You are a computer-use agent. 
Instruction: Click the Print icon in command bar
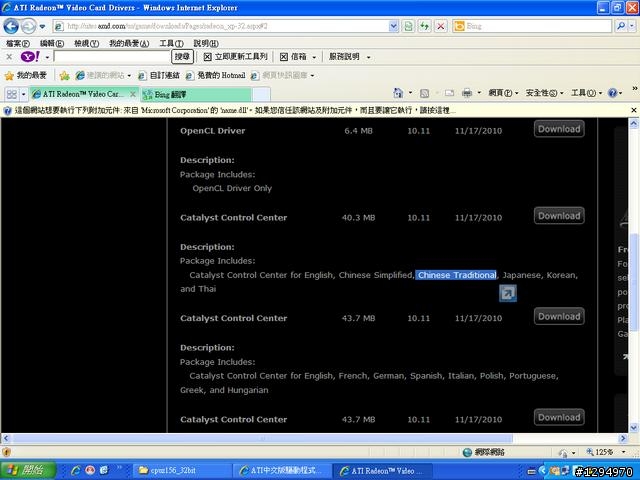[x=467, y=93]
